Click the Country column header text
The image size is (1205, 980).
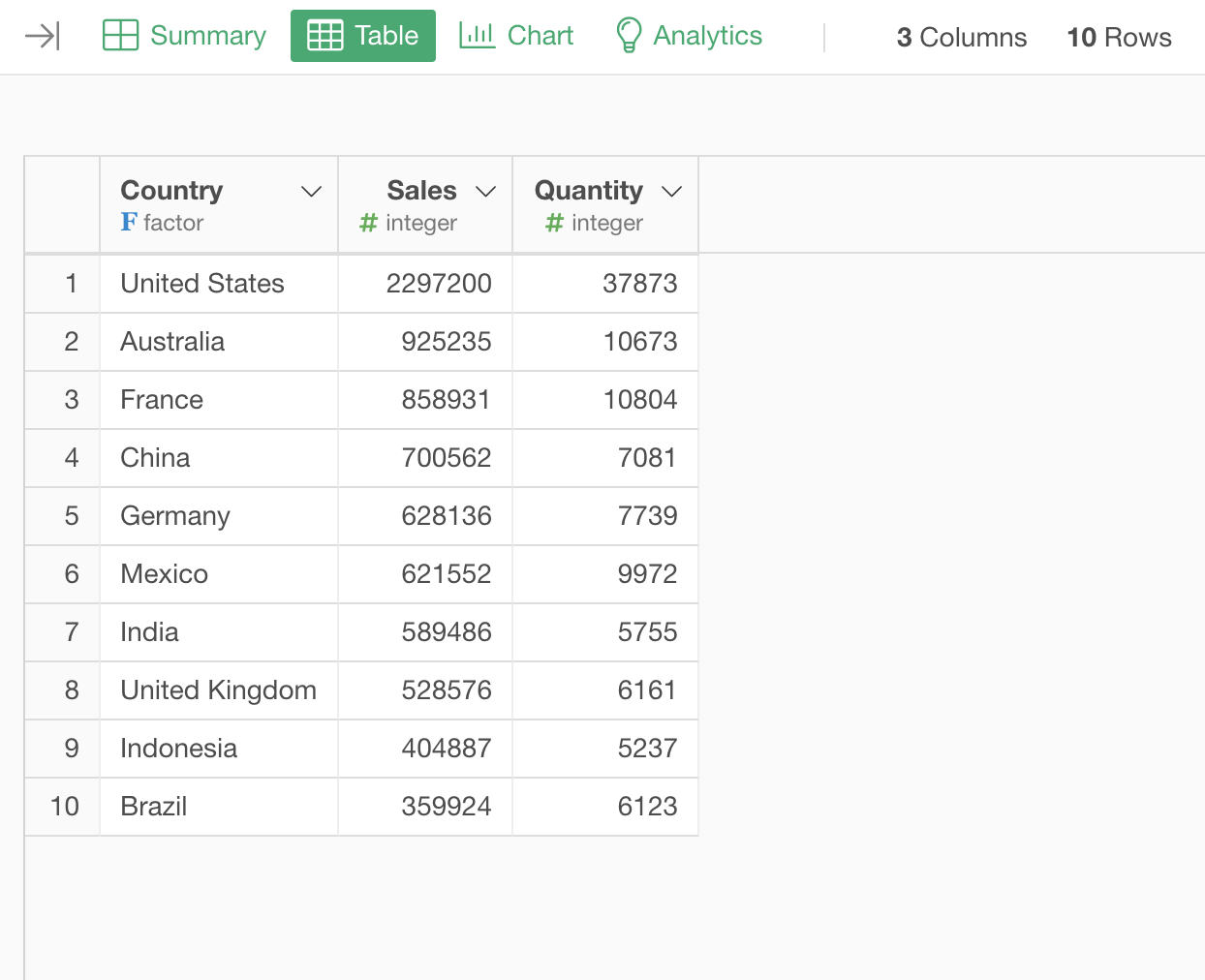point(171,190)
